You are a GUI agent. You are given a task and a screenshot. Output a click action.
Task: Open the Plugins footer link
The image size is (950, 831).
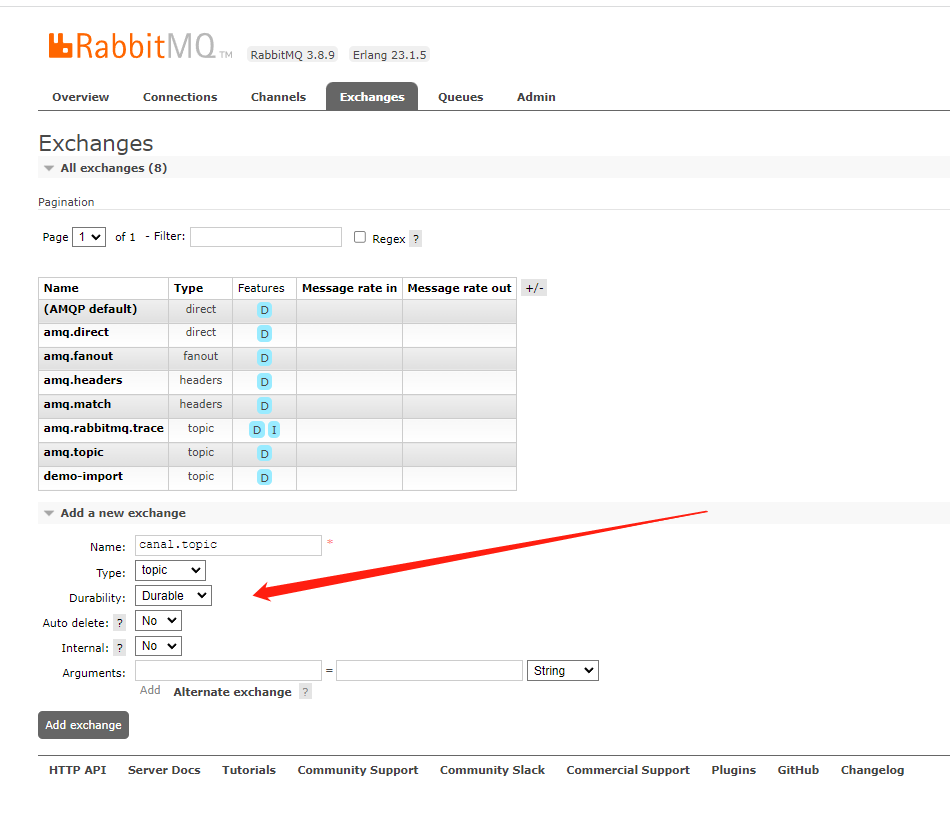click(x=734, y=770)
